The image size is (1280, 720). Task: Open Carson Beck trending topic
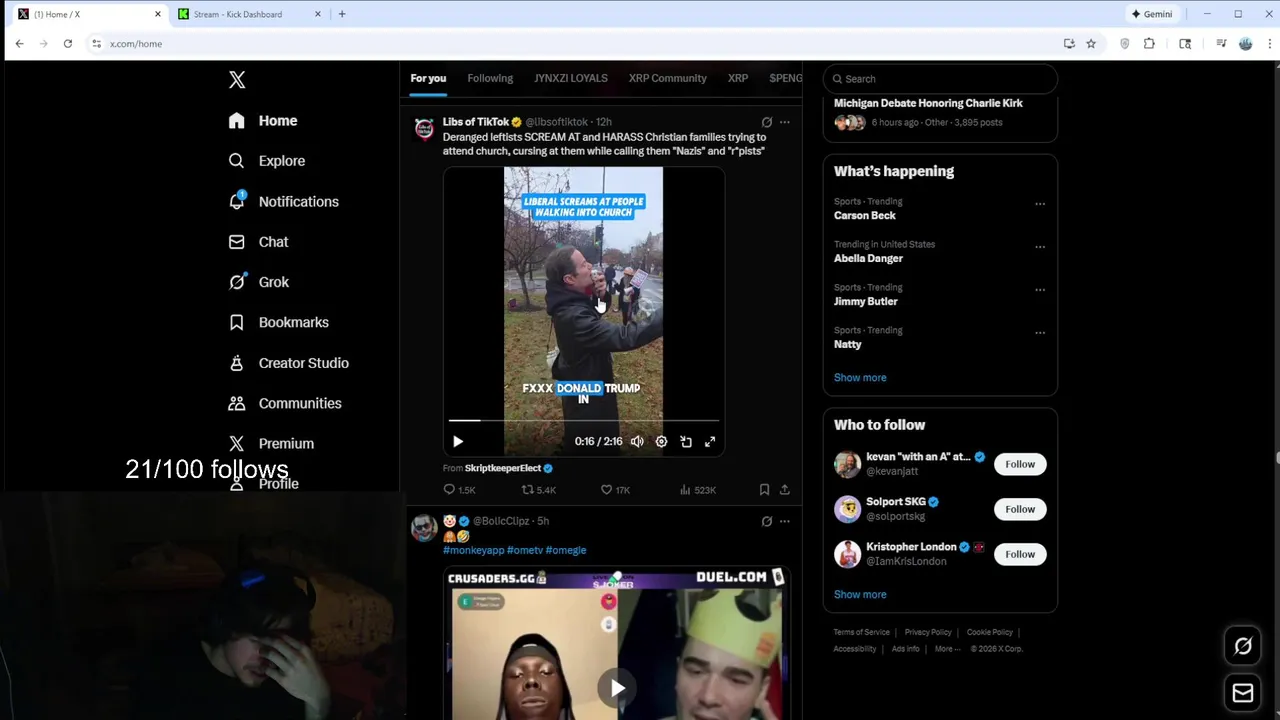pos(865,216)
